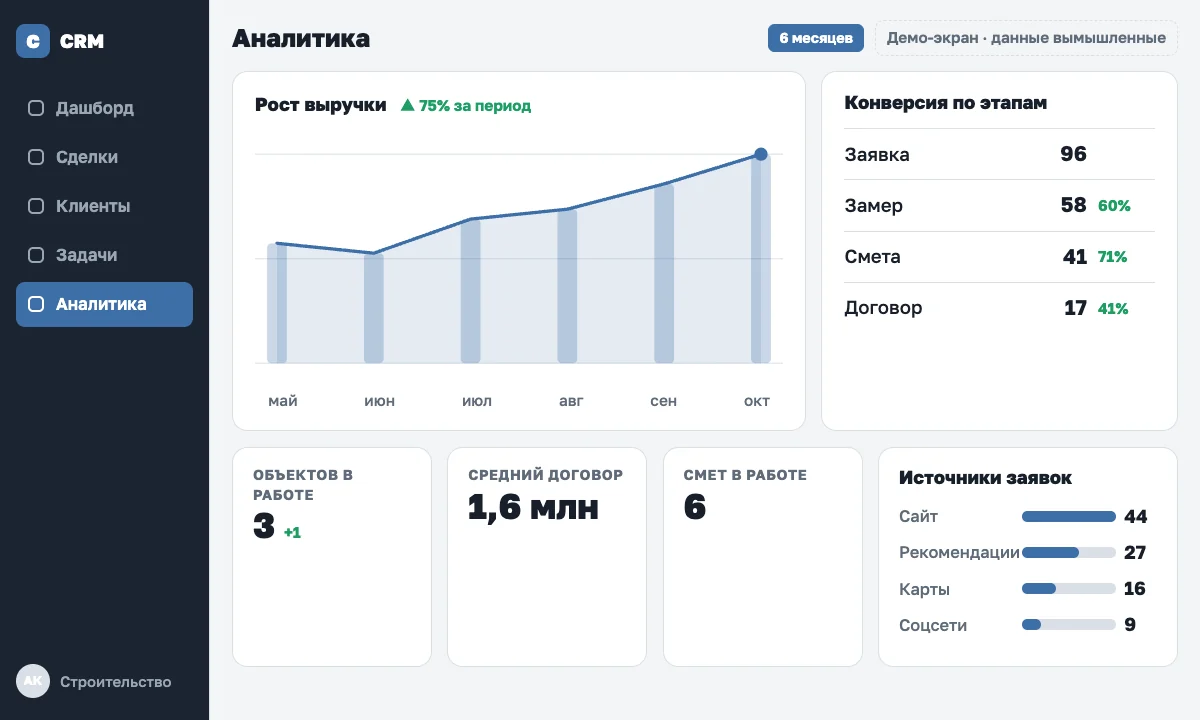This screenshot has width=1200, height=720.
Task: Click the 71% conversion value
Action: pyautogui.click(x=1112, y=257)
